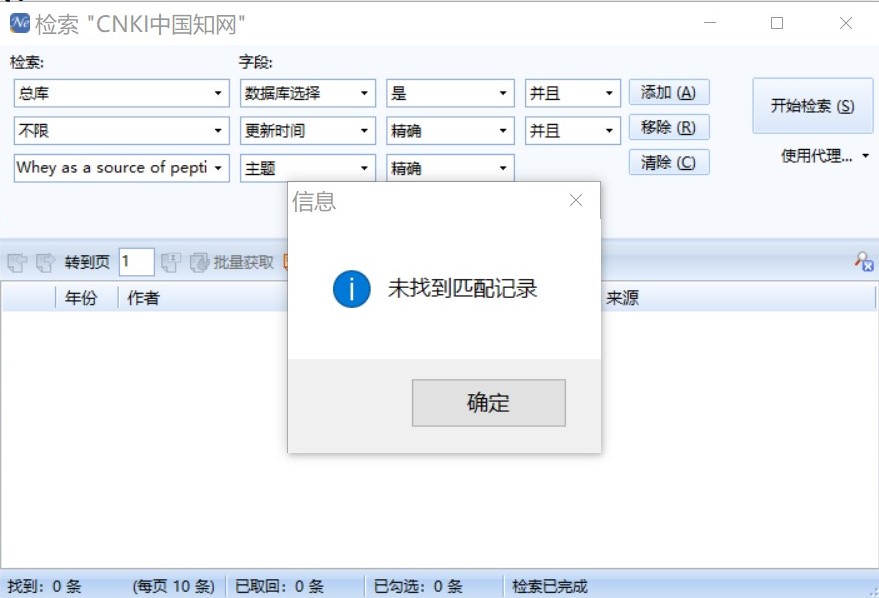
Task: Open the 是 match dropdown
Action: click(x=503, y=93)
